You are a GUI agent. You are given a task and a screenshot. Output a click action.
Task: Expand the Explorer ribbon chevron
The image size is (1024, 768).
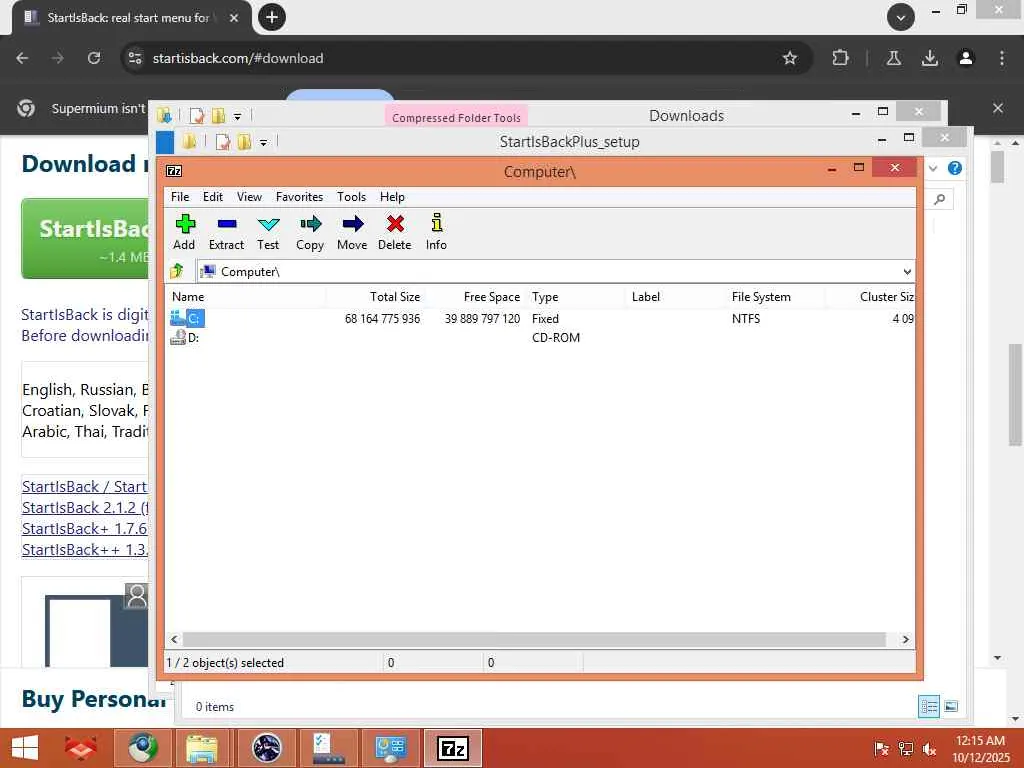pyautogui.click(x=933, y=168)
